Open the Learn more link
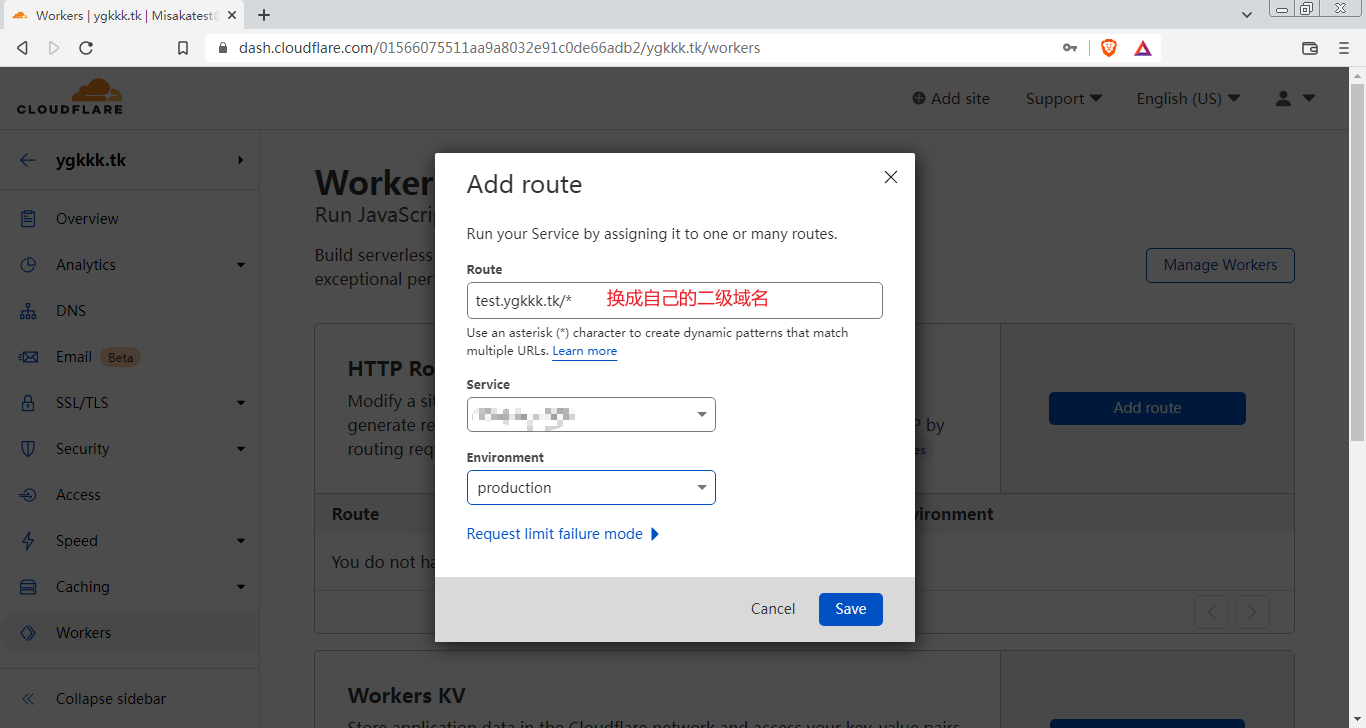This screenshot has width=1366, height=728. click(x=584, y=351)
